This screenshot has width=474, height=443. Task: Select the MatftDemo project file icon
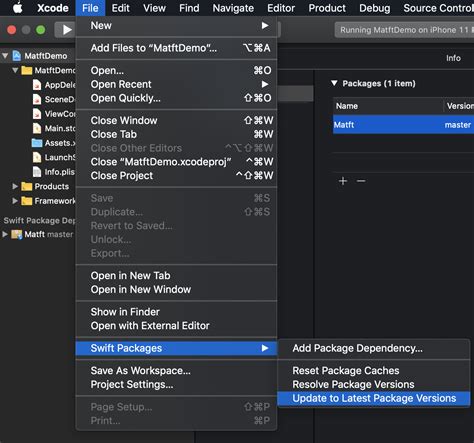click(17, 56)
